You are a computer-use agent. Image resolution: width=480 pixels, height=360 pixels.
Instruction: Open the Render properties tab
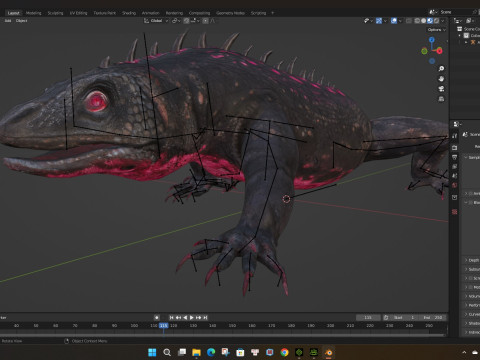(455, 147)
